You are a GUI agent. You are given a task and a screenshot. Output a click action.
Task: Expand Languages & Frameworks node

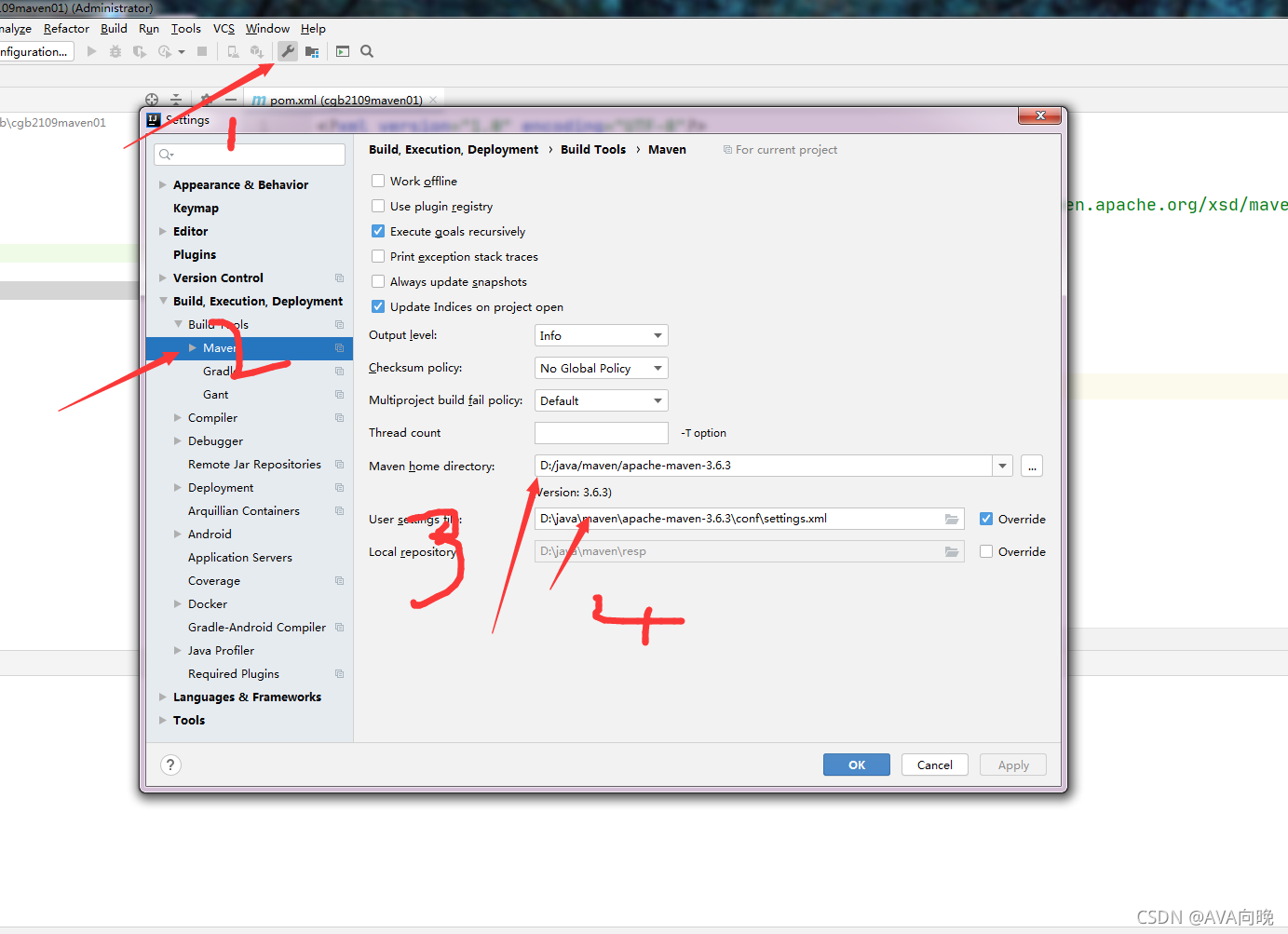pyautogui.click(x=163, y=697)
